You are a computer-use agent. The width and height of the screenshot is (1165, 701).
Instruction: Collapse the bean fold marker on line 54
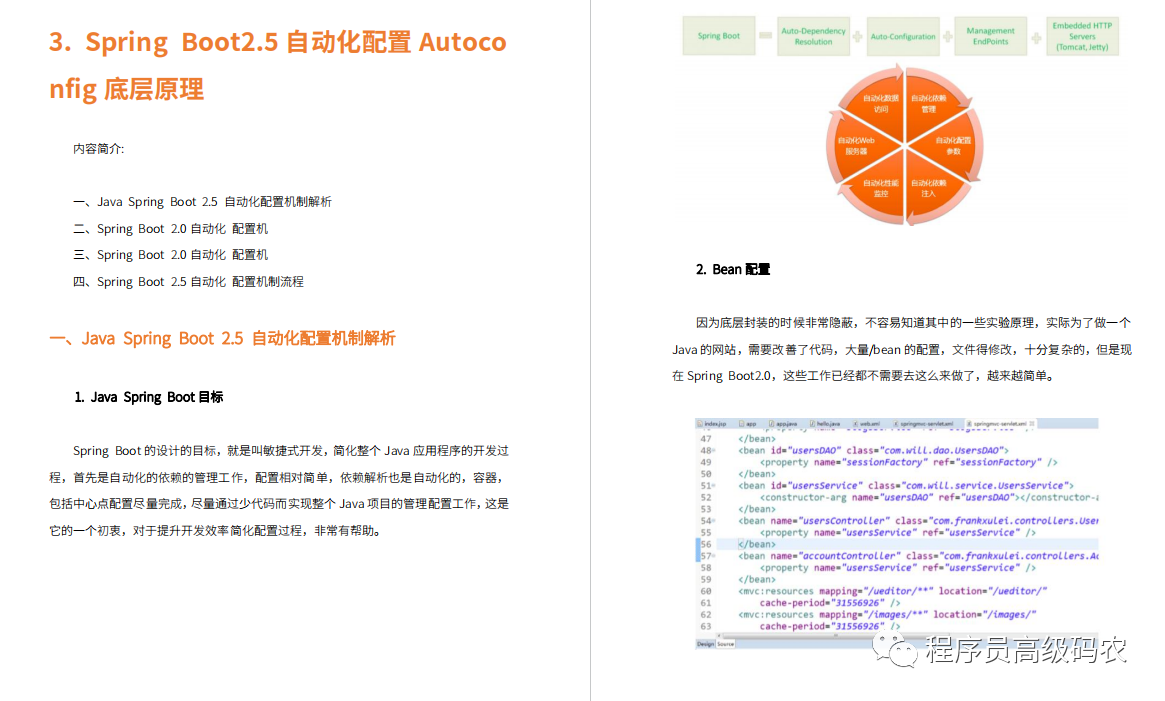tap(713, 521)
